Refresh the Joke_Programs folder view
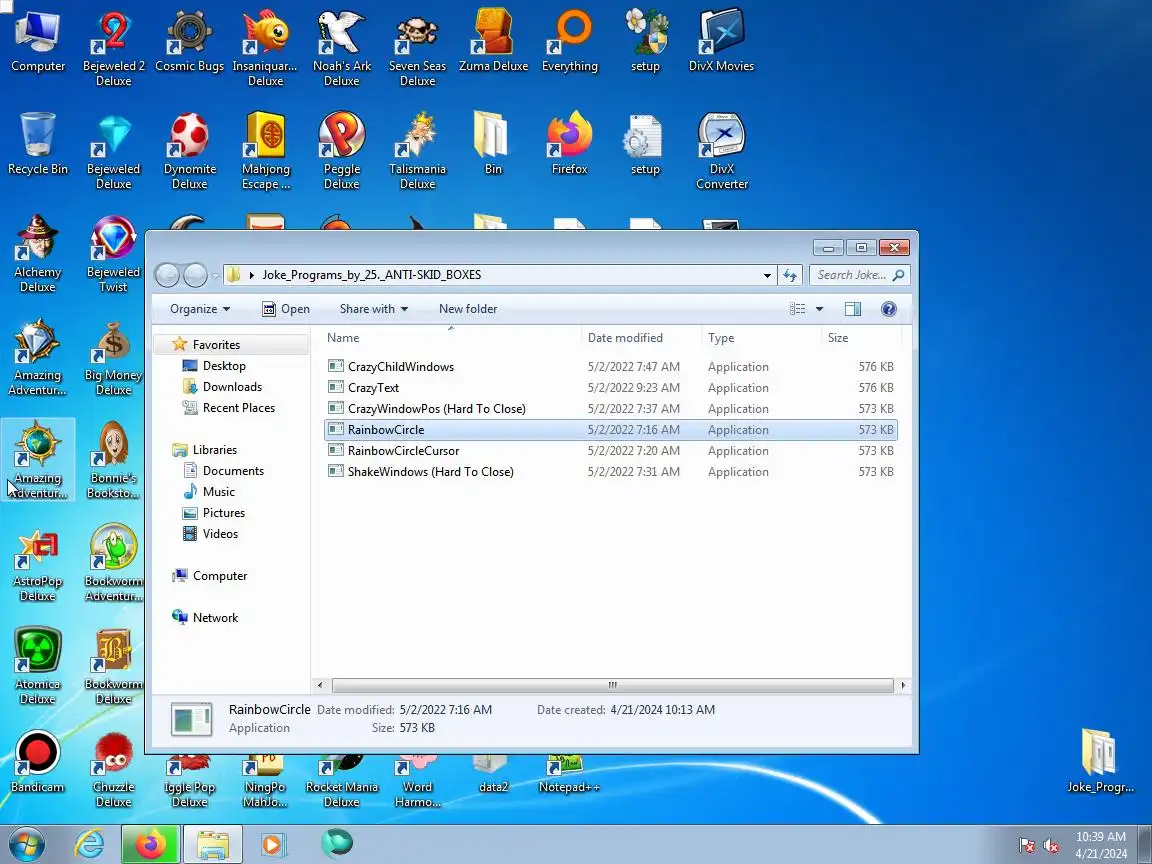Screen dimensions: 1152x864 [790, 275]
